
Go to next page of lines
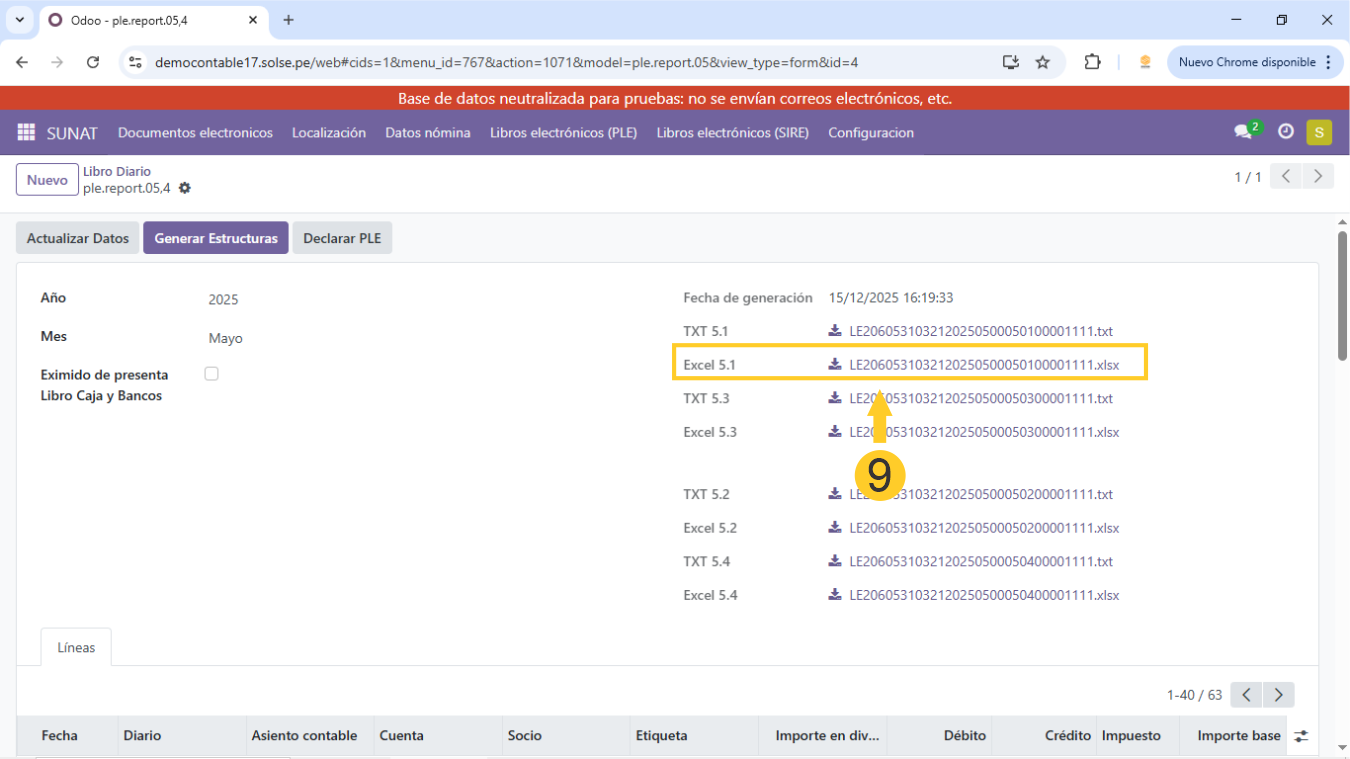tap(1278, 695)
